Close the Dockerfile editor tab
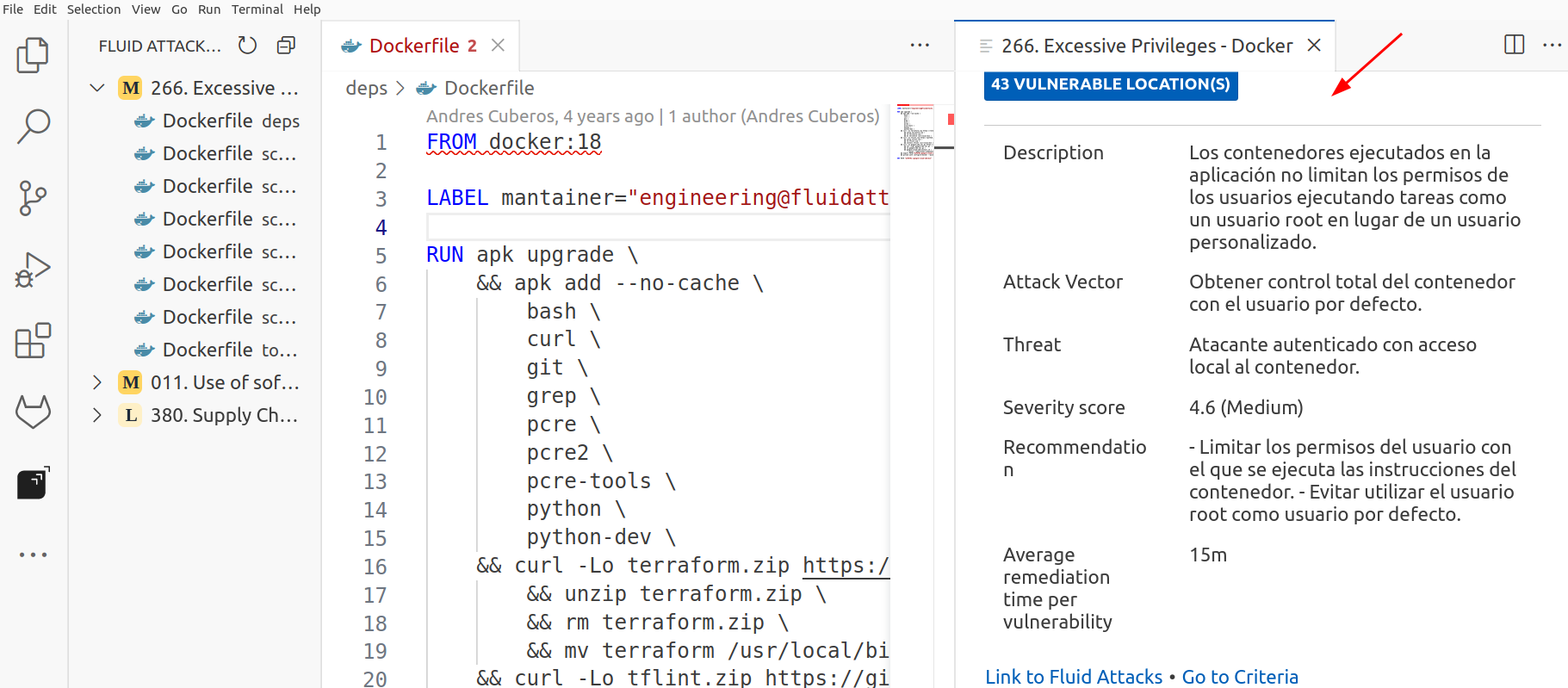 [x=498, y=46]
